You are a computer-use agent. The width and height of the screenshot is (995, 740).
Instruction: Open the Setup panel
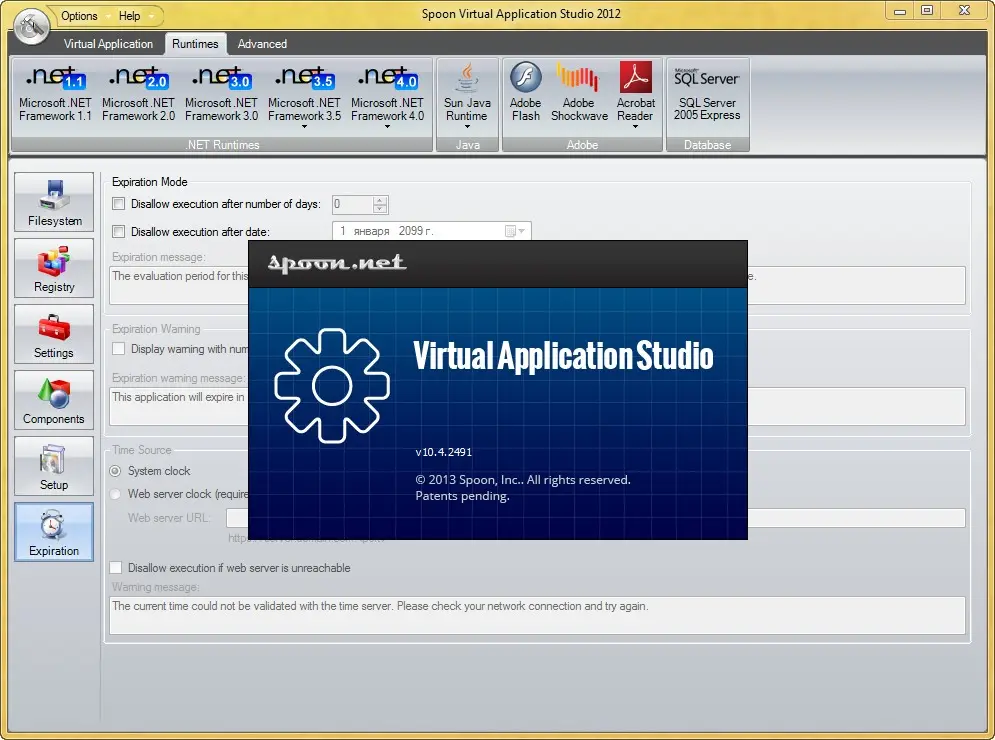point(54,466)
